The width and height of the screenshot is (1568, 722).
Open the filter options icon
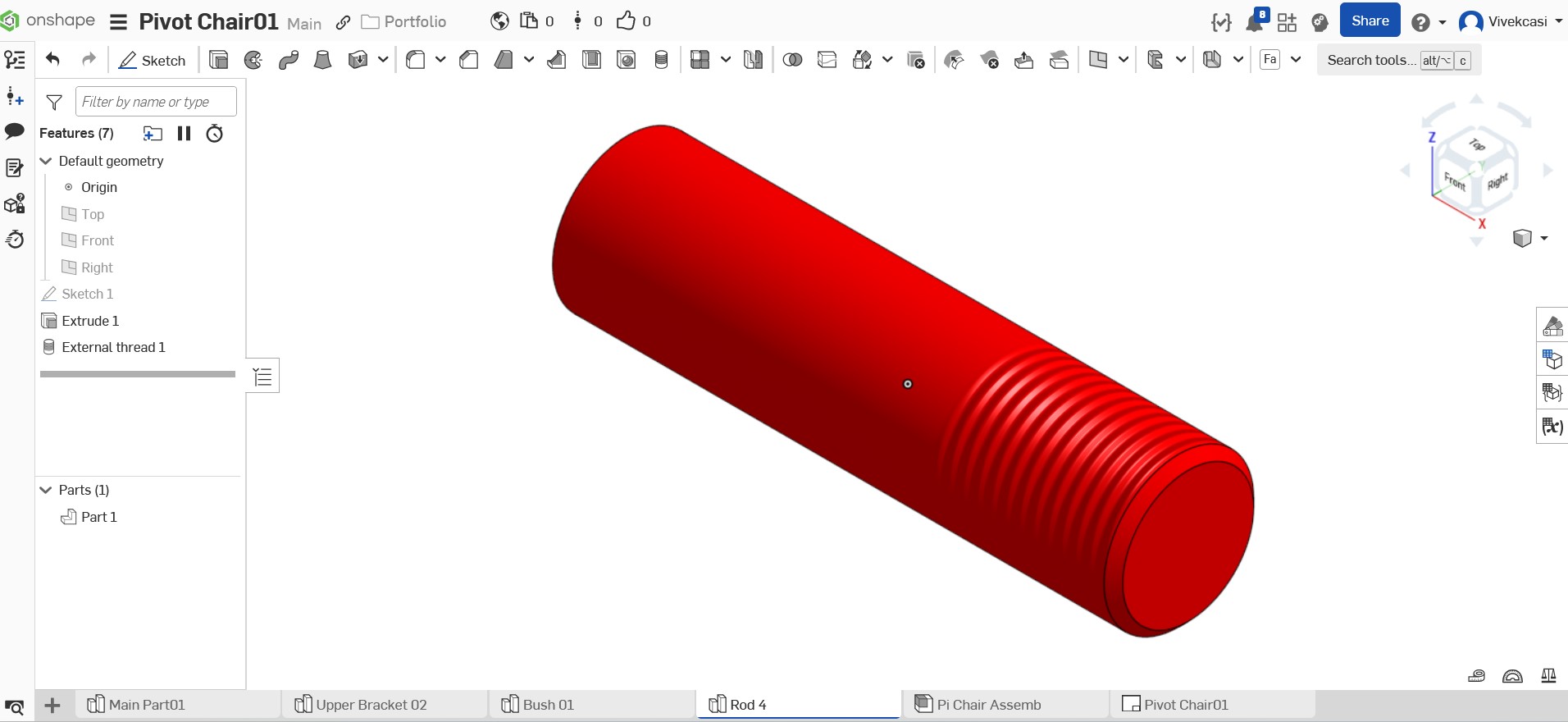point(54,102)
